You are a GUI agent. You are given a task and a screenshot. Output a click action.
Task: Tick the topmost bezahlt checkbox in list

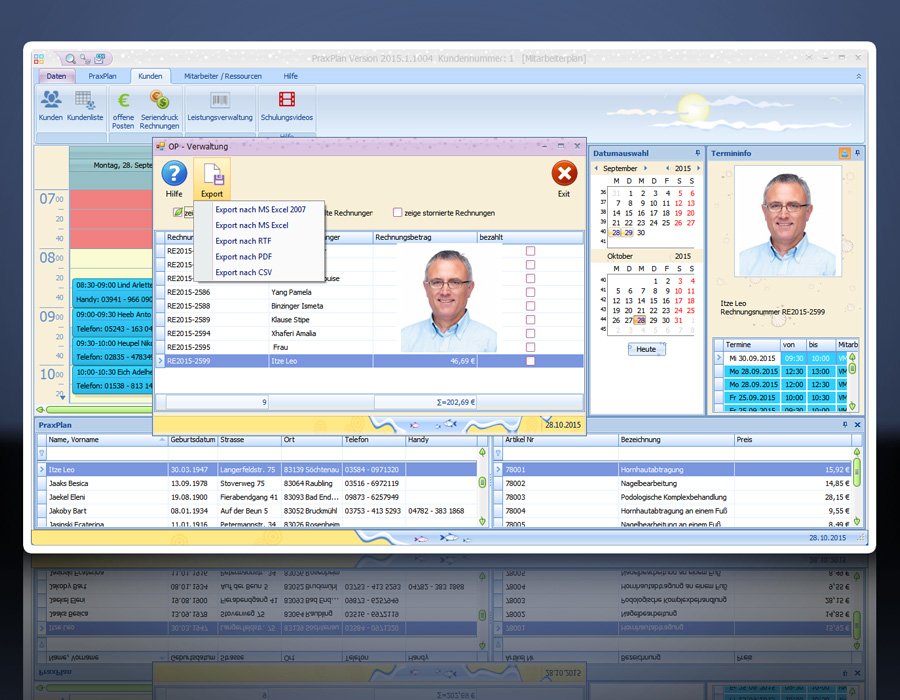pyautogui.click(x=530, y=251)
